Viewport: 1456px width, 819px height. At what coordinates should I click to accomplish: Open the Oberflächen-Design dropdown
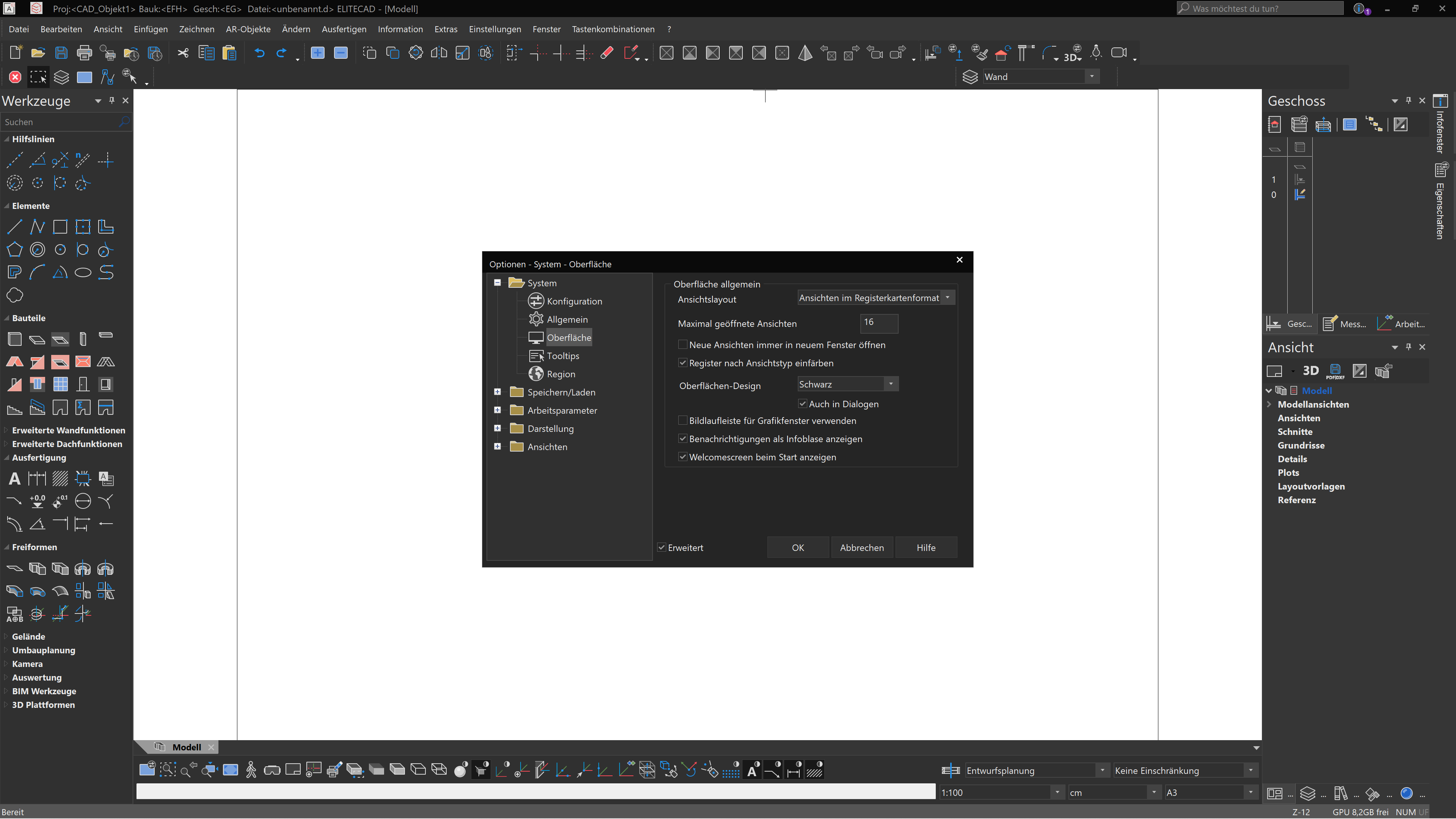click(891, 384)
